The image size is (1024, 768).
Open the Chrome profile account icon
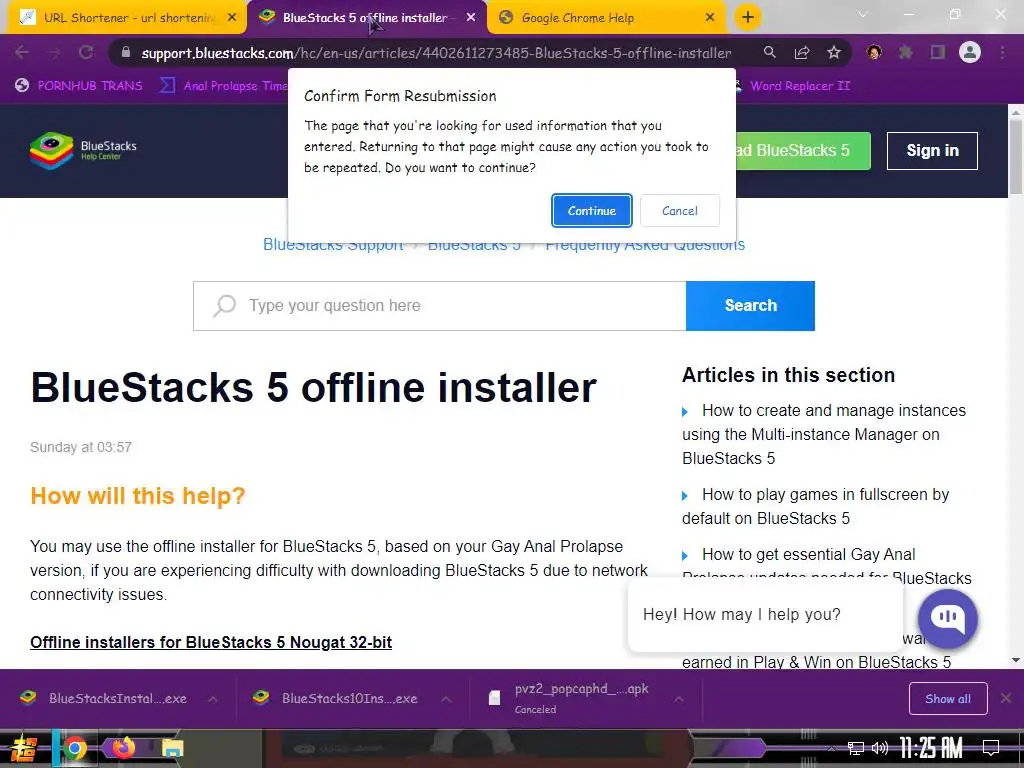[970, 52]
